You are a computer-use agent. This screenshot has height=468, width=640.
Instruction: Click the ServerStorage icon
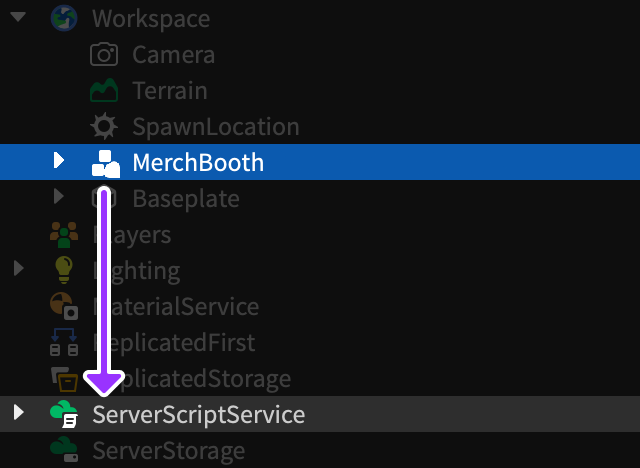[x=64, y=450]
